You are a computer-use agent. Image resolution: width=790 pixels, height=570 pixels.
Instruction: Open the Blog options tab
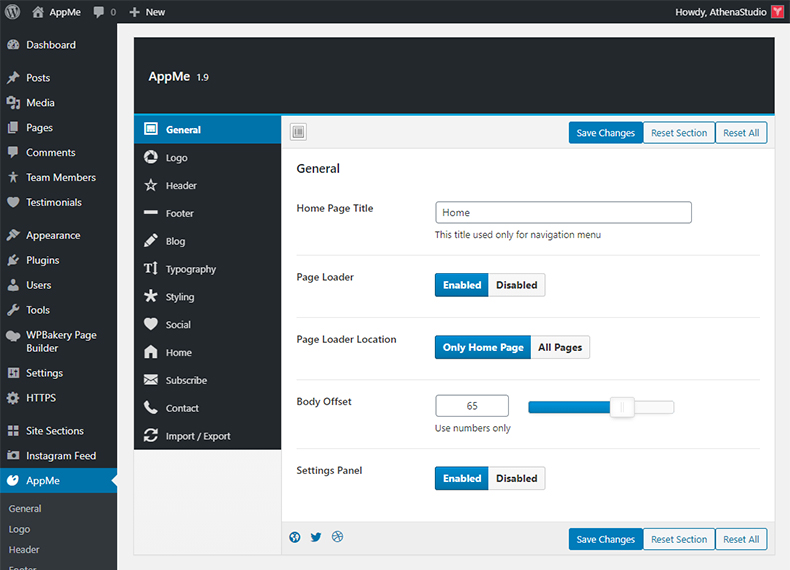click(208, 241)
